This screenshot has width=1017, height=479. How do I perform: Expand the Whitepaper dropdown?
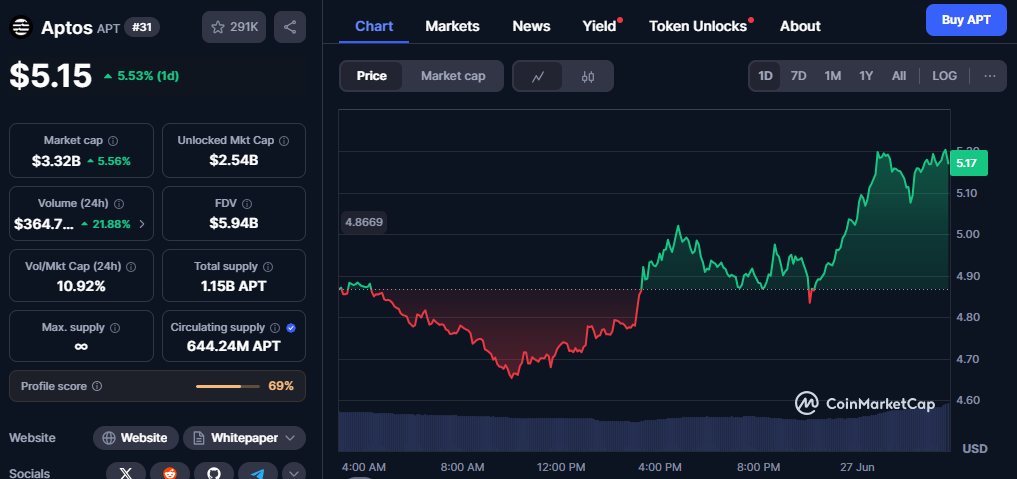tap(290, 438)
